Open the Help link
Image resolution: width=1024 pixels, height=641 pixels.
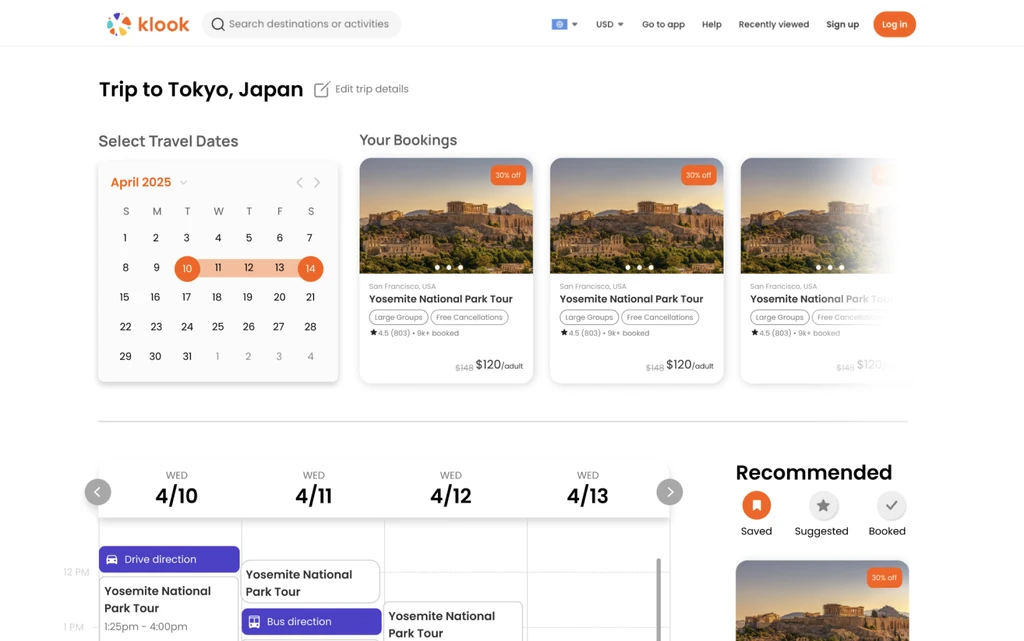(711, 24)
